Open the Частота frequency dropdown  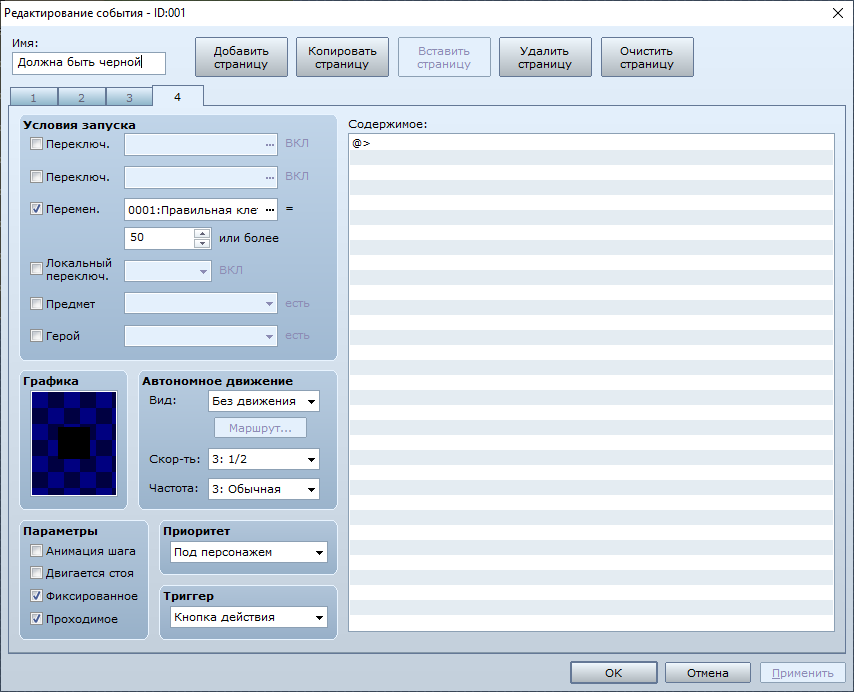coord(264,489)
